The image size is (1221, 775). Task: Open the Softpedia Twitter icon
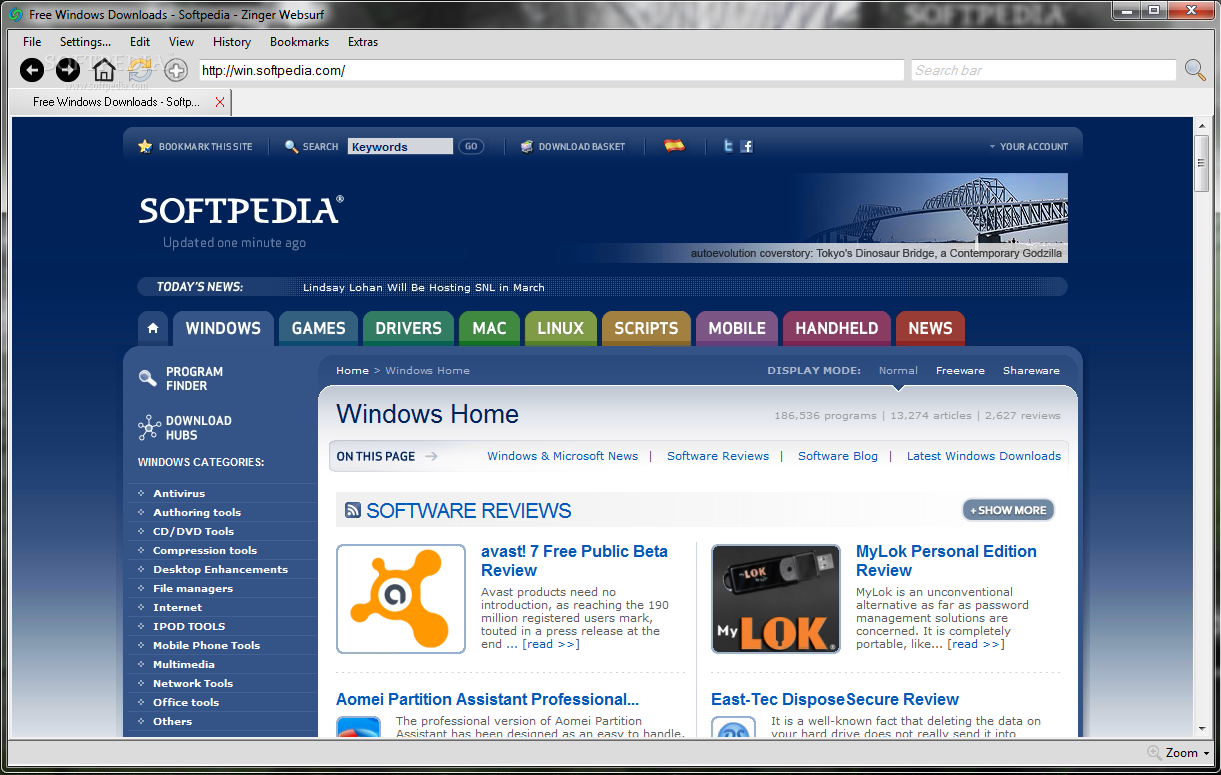728,146
